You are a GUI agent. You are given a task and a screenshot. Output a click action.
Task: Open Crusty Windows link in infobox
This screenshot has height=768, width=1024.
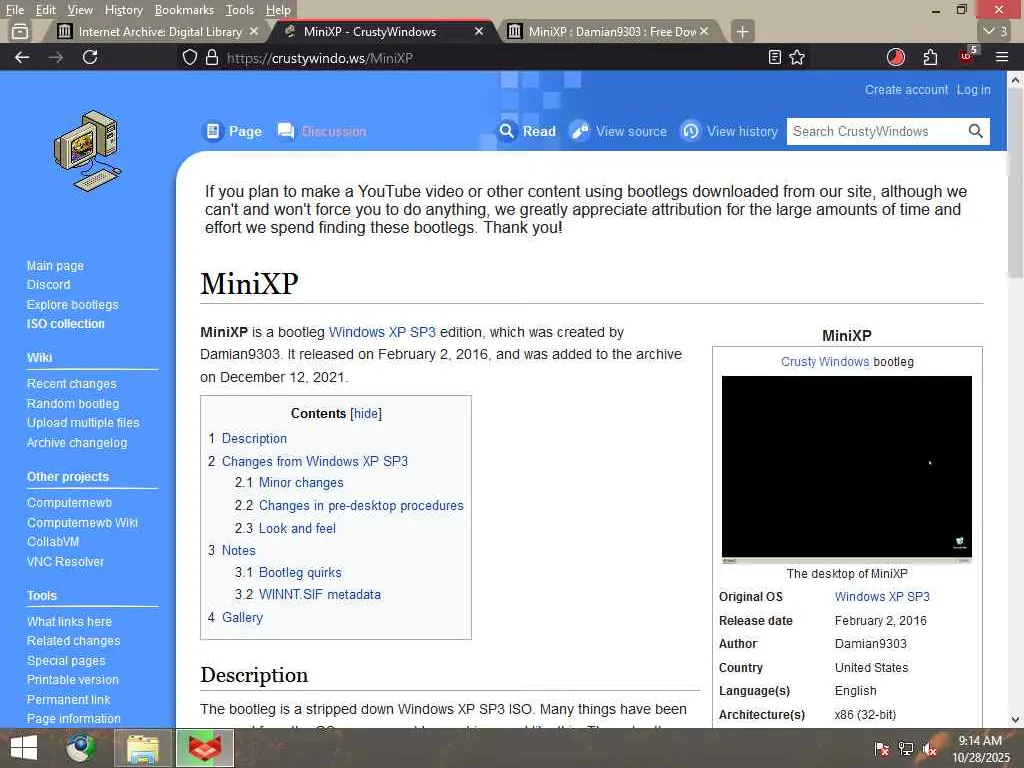[x=825, y=361]
